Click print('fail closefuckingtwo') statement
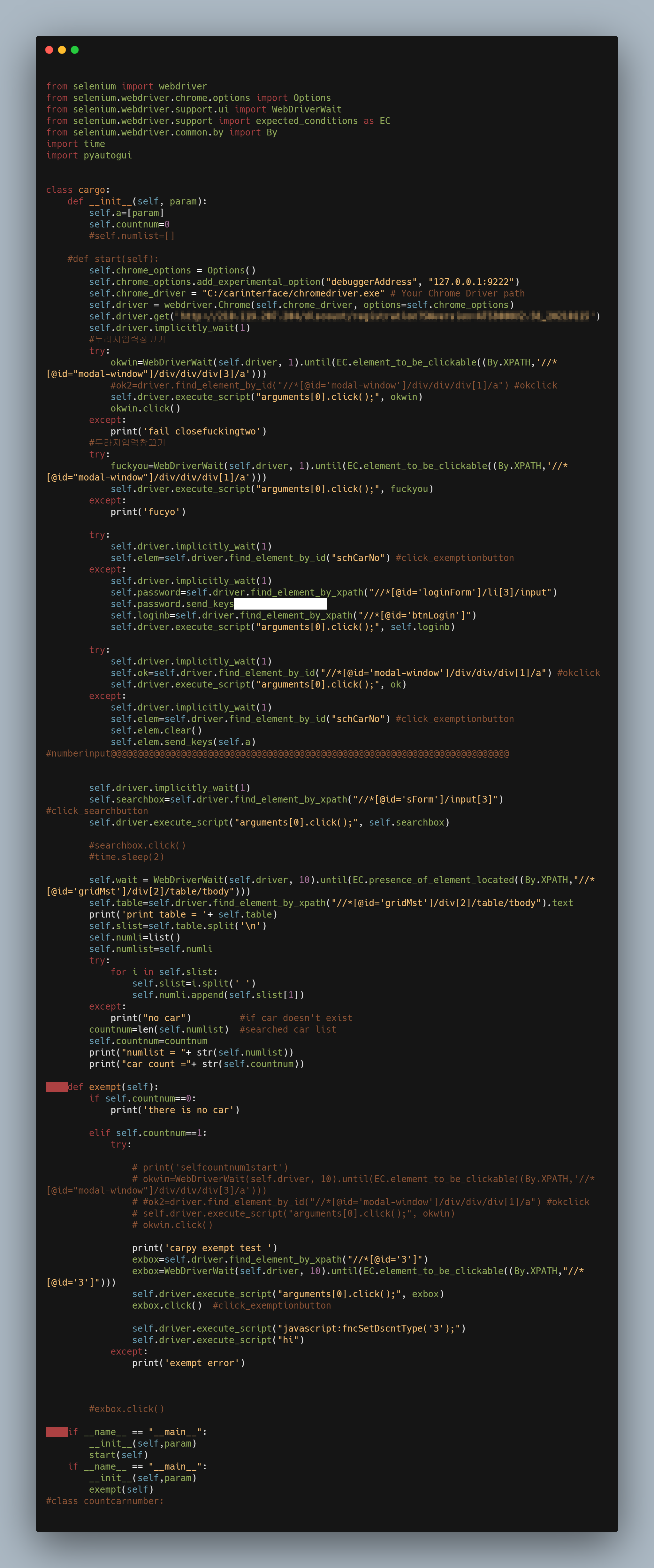Screen dimensions: 654x1568 coord(189,432)
